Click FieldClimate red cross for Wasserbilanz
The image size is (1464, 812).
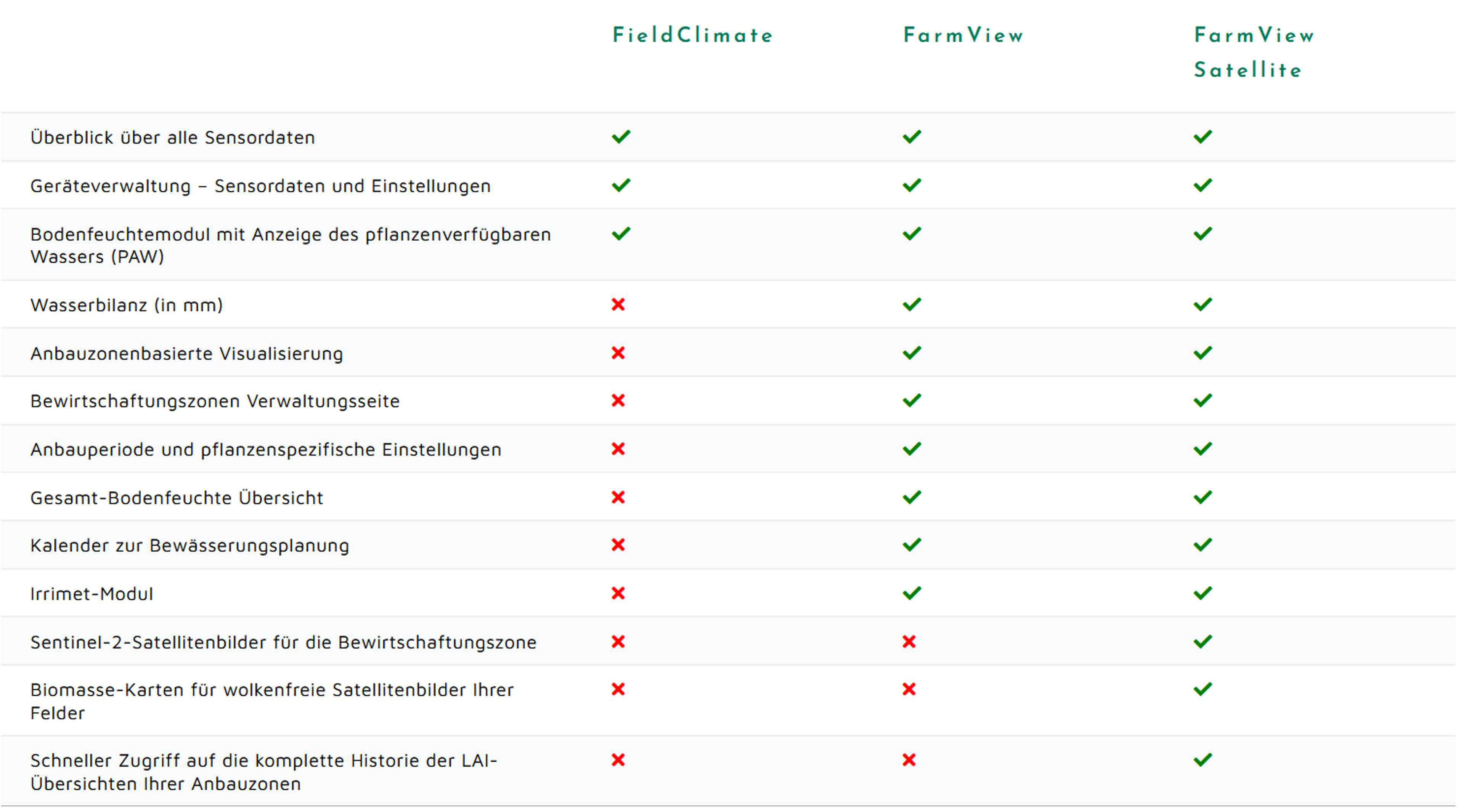click(x=618, y=305)
